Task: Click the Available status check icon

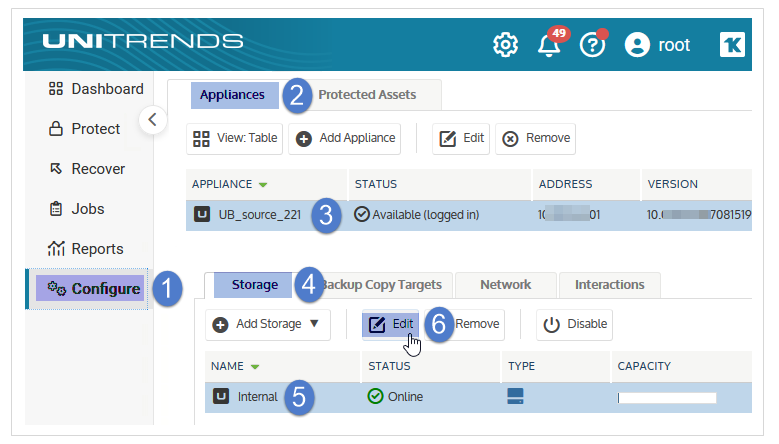Action: [x=362, y=214]
